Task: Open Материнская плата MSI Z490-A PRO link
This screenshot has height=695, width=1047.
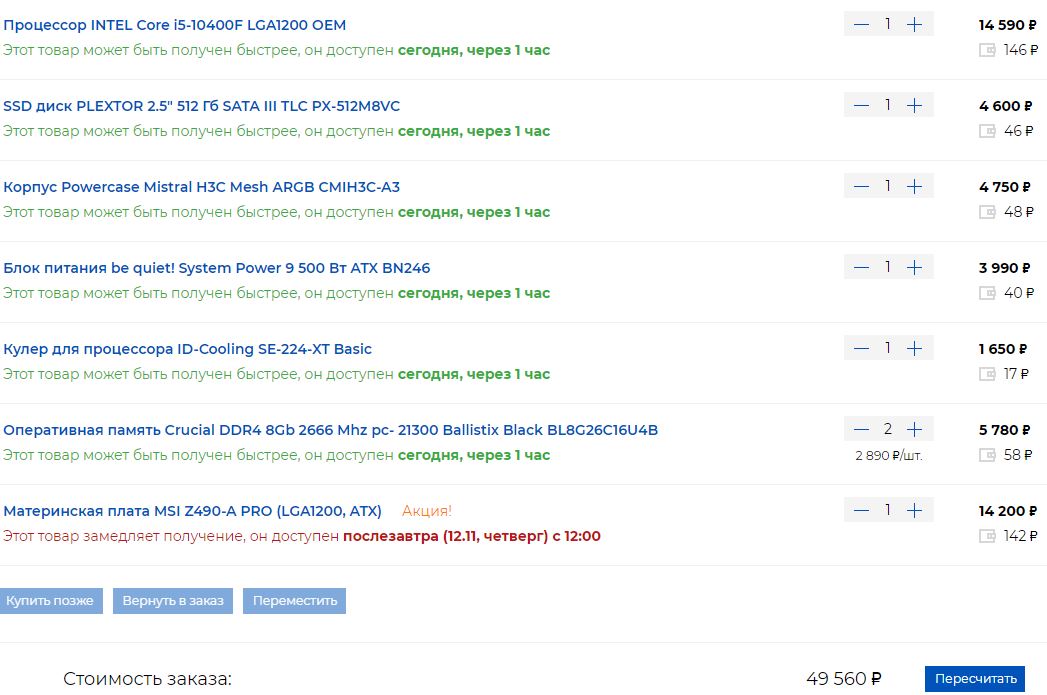Action: click(192, 511)
